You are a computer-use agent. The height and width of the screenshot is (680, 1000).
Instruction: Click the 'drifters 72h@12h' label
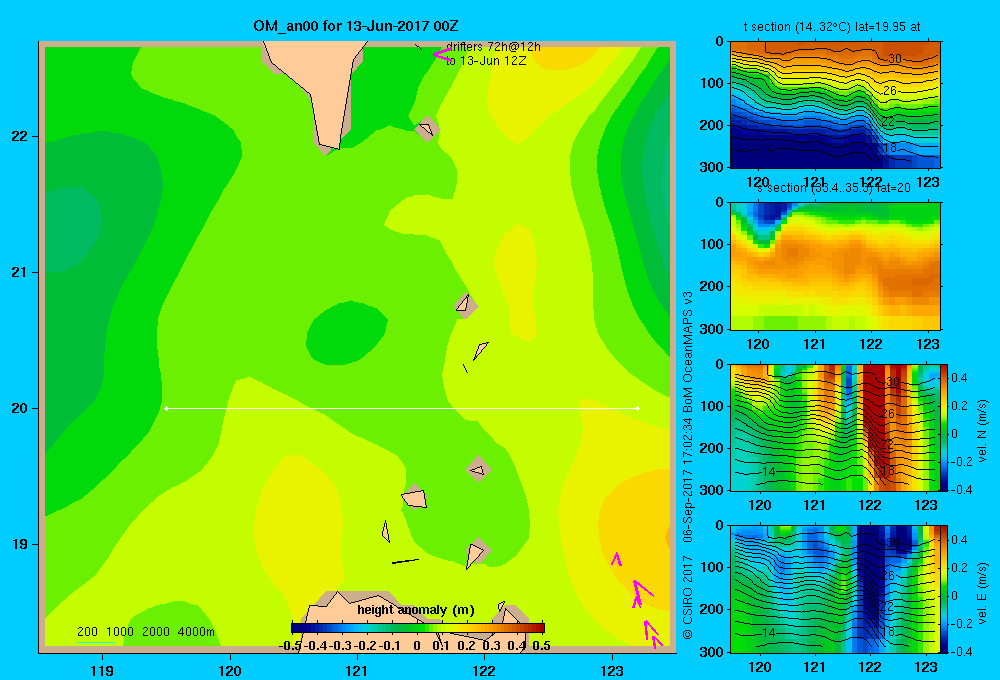[x=493, y=47]
